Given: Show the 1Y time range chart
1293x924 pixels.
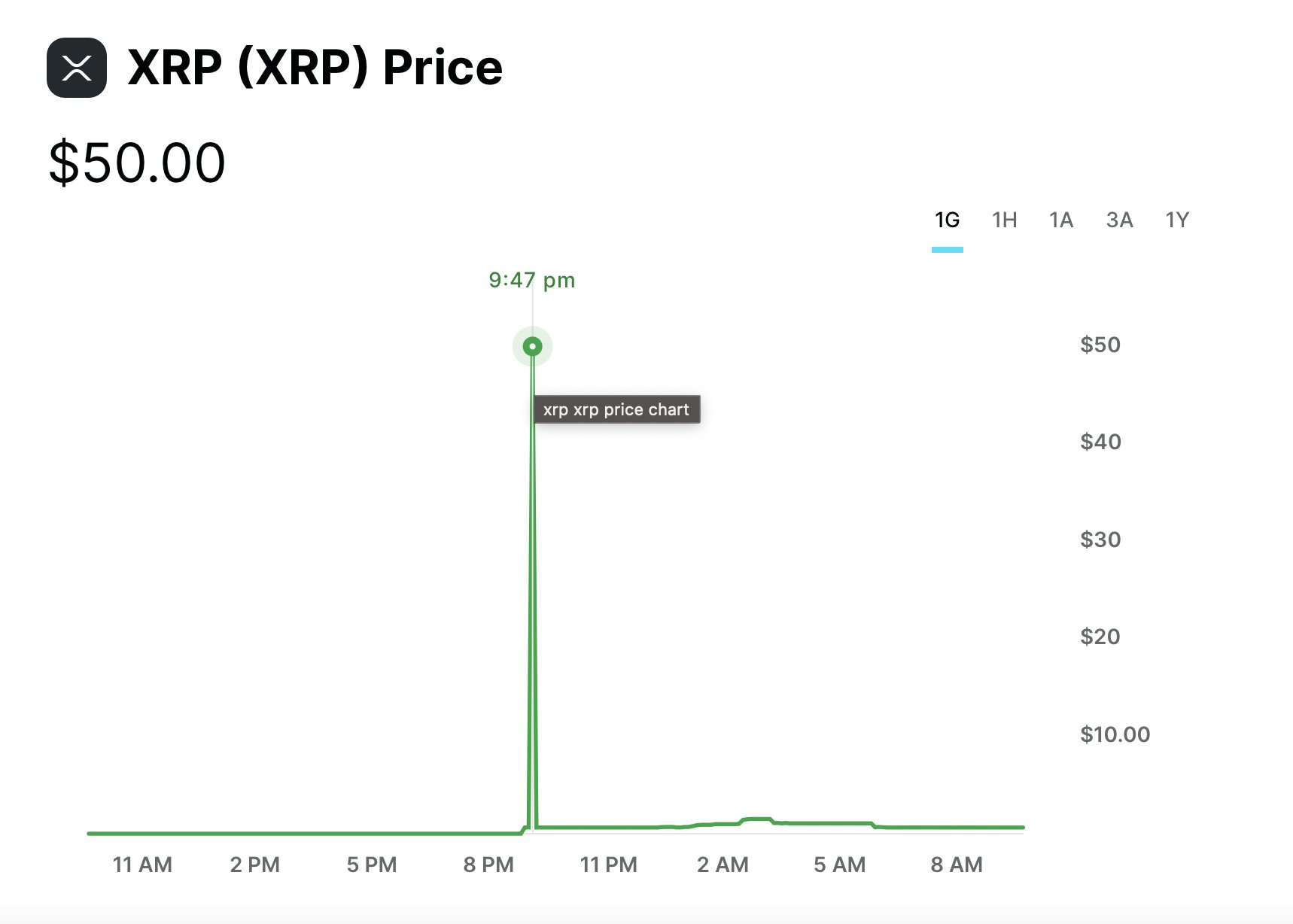Looking at the screenshot, I should pos(1177,220).
